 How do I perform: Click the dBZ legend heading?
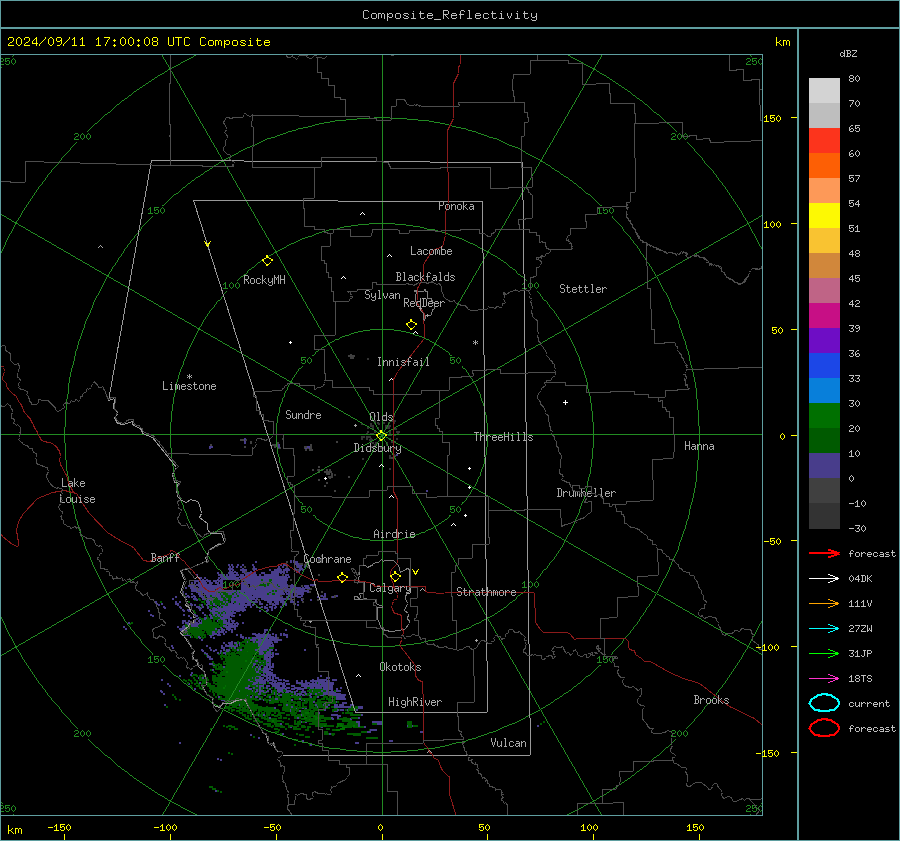(848, 53)
